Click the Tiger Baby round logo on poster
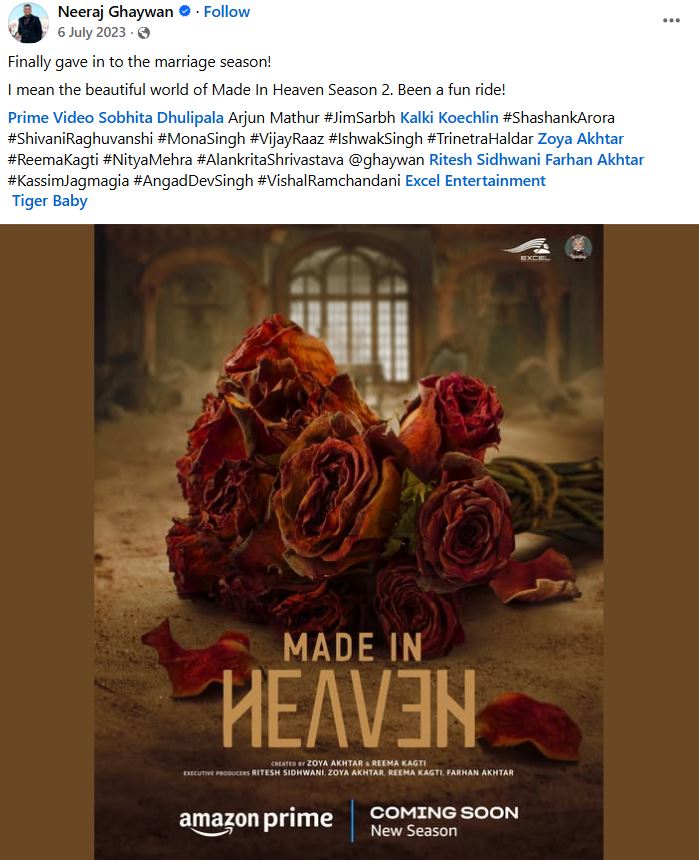Image resolution: width=699 pixels, height=860 pixels. [x=578, y=247]
